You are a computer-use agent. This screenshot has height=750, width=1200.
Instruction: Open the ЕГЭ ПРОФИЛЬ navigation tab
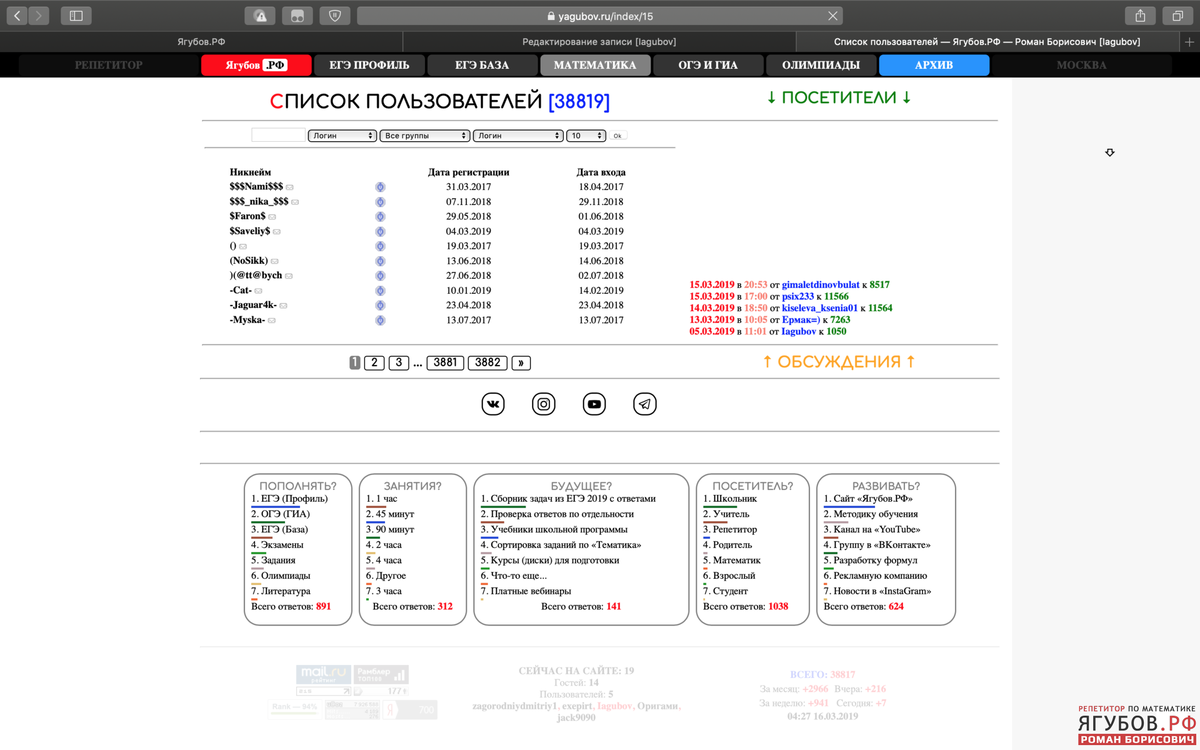tap(369, 65)
